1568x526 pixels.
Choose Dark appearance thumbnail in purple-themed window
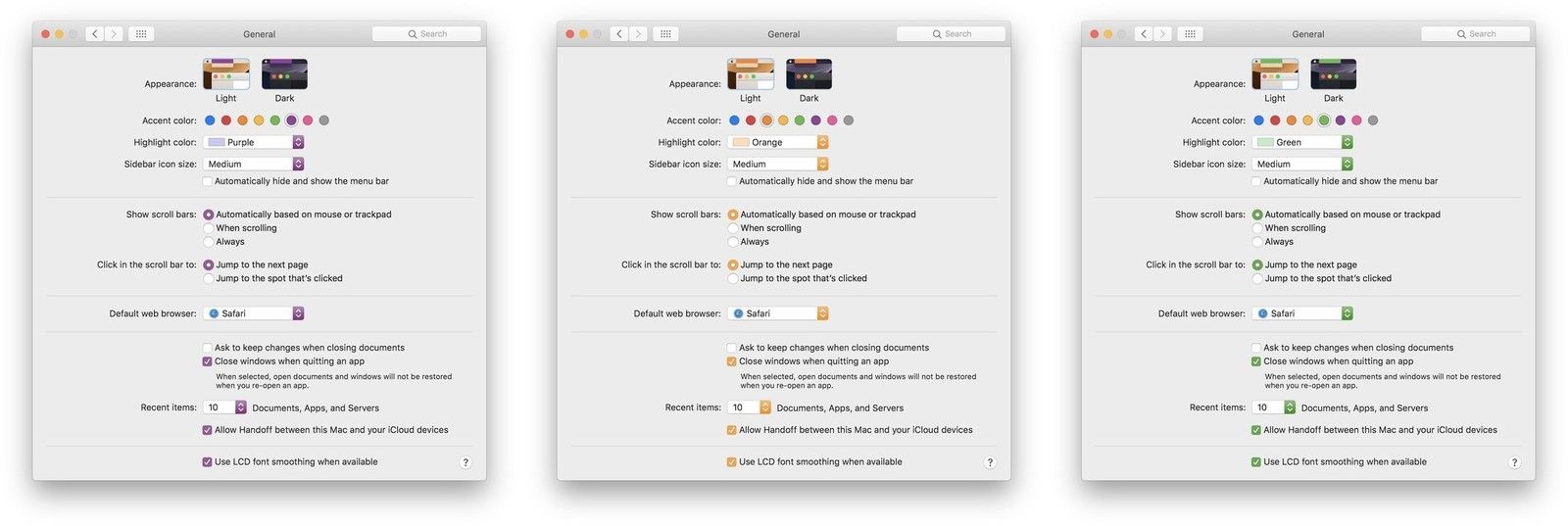(284, 74)
